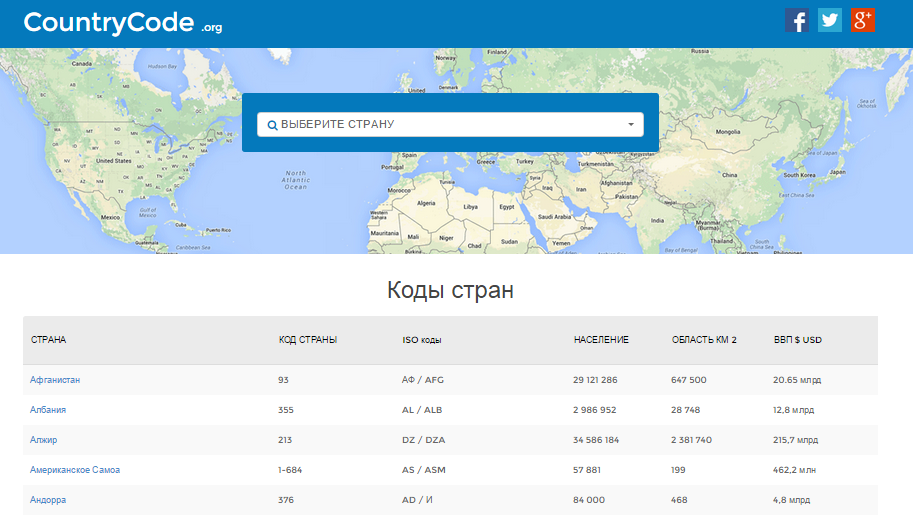Click the magnifier icon in country selector
Screen dimensions: 913x523
click(x=272, y=125)
